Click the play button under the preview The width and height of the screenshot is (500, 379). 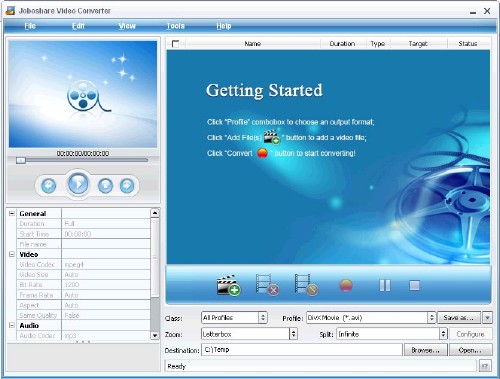[78, 184]
